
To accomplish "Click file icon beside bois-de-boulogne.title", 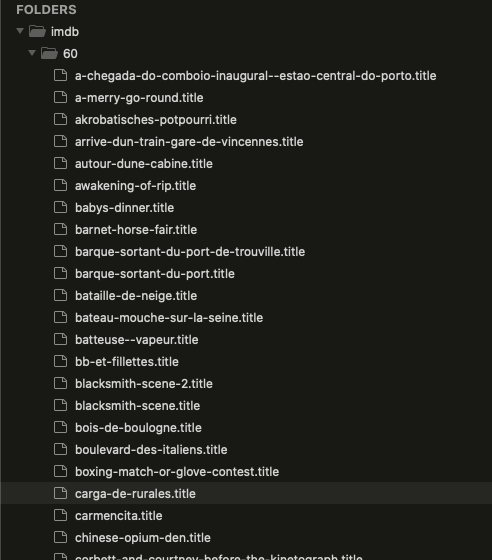I will [60, 427].
